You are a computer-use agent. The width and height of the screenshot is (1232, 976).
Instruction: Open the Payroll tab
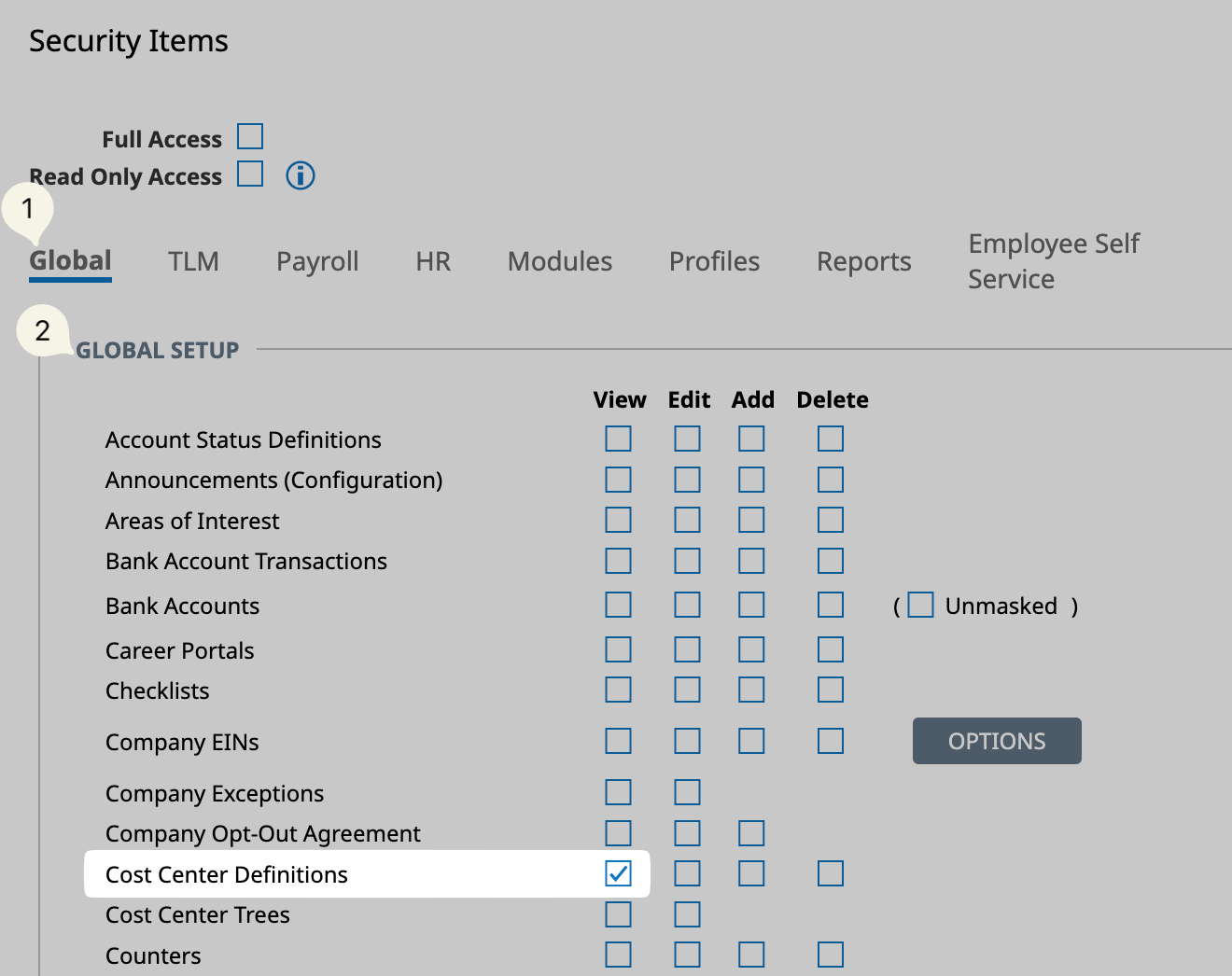click(317, 261)
